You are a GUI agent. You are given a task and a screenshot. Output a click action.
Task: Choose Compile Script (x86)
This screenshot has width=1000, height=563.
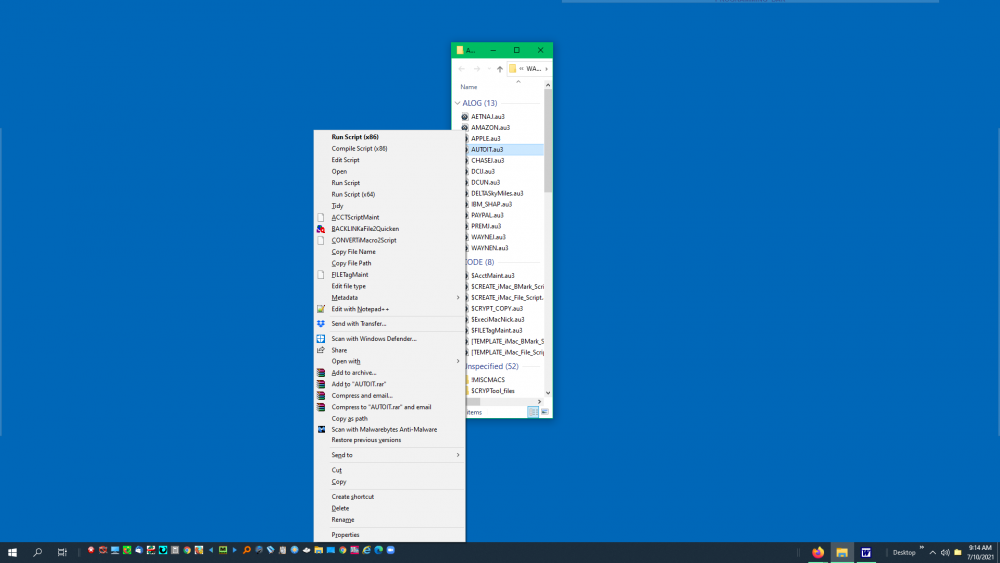click(x=389, y=148)
